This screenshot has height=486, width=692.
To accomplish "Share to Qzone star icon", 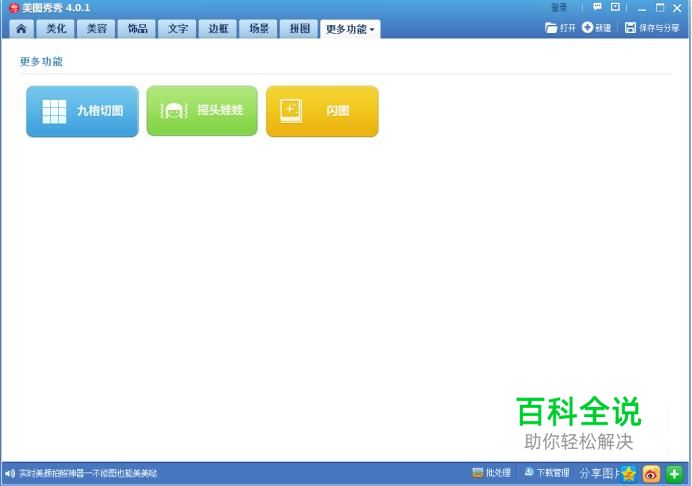I will (628, 474).
